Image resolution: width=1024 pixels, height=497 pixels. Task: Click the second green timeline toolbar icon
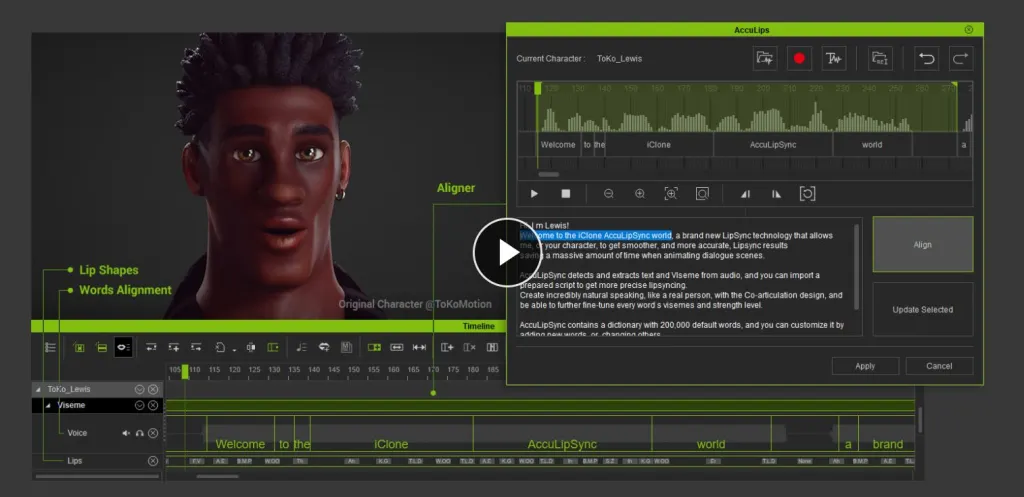coord(101,347)
